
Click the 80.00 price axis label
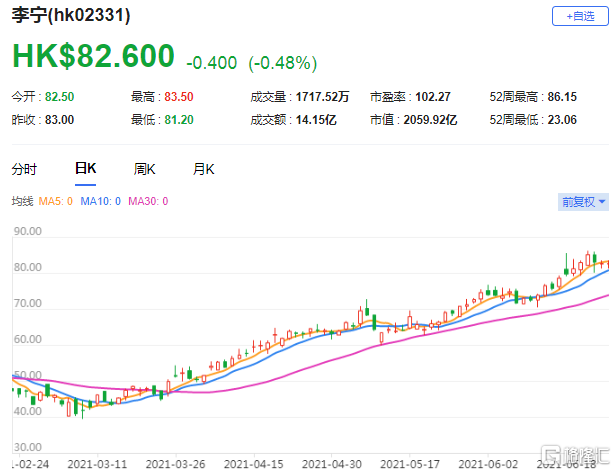(28, 267)
